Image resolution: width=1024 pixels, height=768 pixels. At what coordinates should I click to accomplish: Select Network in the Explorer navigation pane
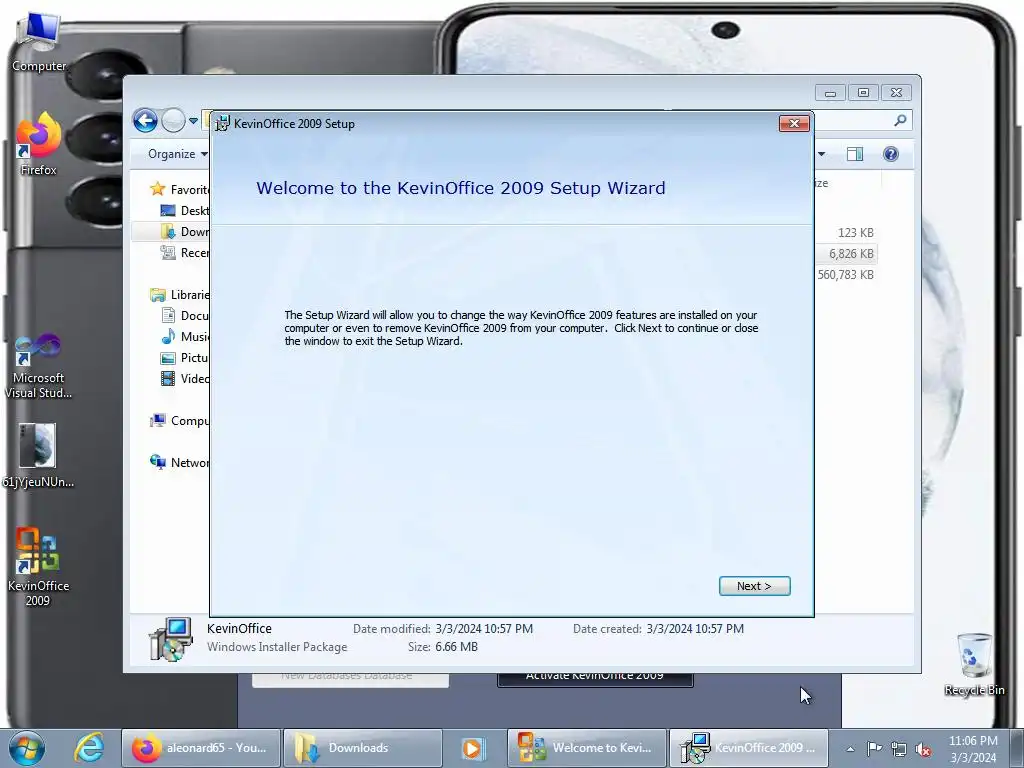click(x=180, y=462)
